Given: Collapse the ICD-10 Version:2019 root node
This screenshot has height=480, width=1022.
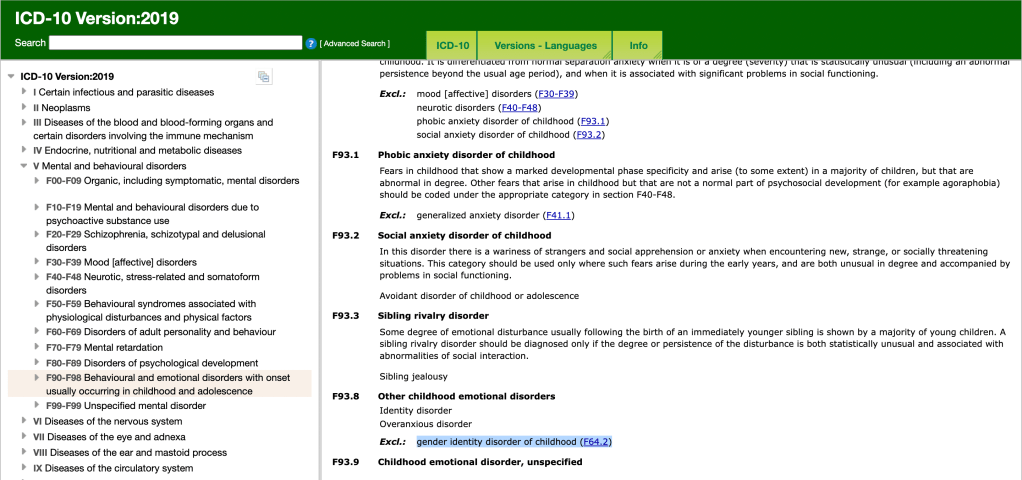Looking at the screenshot, I should click(11, 77).
